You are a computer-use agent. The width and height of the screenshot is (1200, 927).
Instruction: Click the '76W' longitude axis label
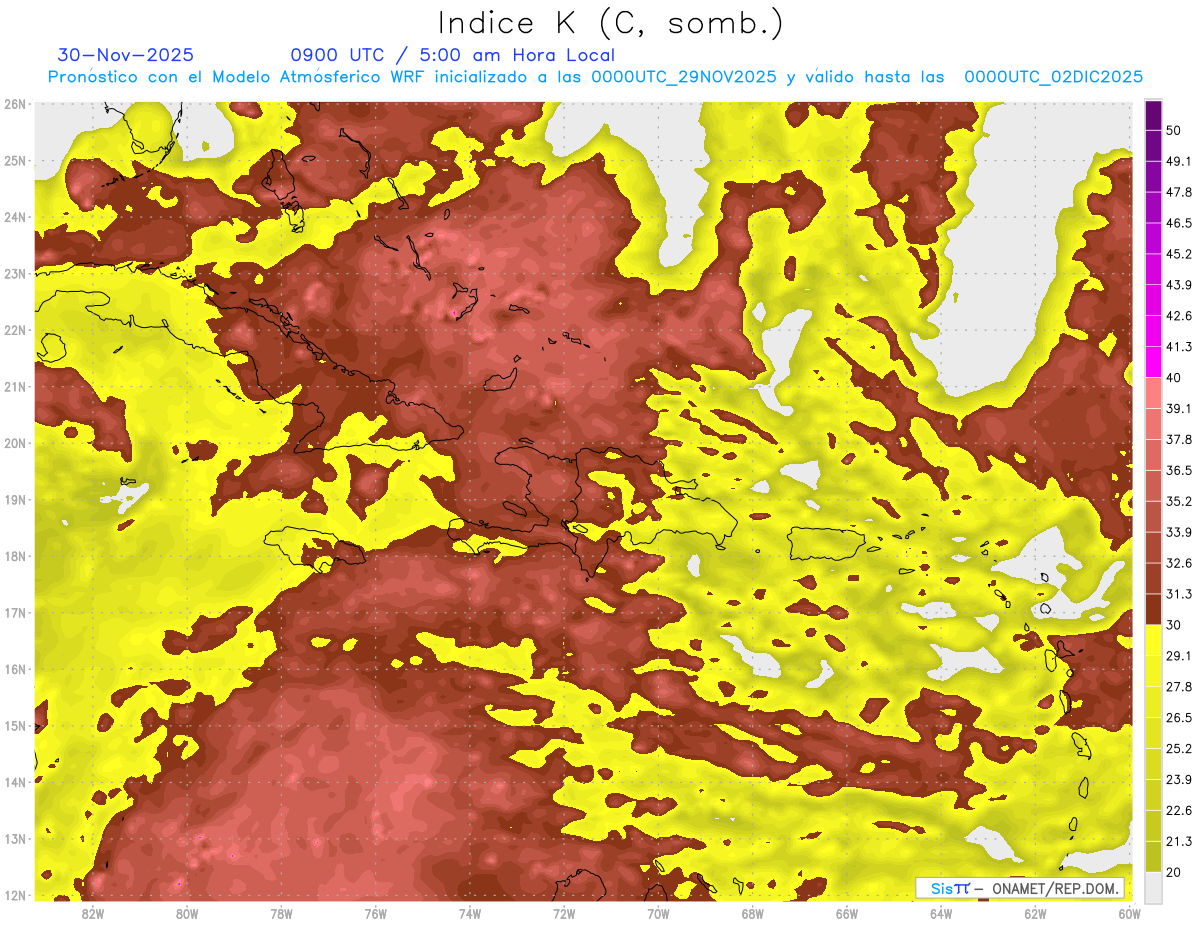[x=376, y=914]
